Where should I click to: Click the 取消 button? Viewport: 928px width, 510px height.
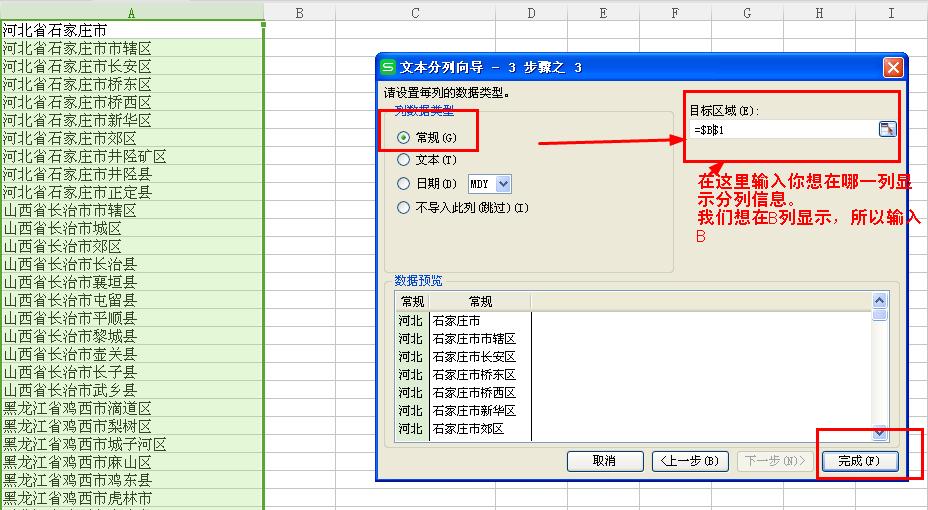click(605, 461)
